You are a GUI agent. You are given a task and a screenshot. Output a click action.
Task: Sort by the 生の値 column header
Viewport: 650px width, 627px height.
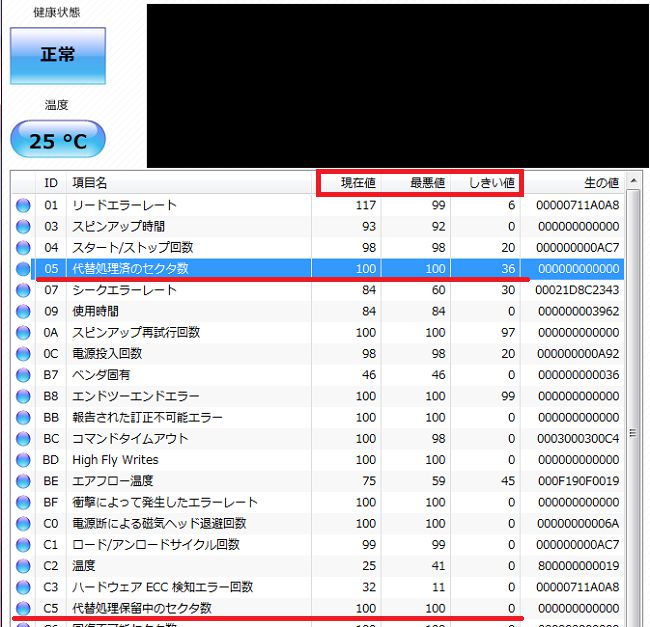tap(572, 183)
